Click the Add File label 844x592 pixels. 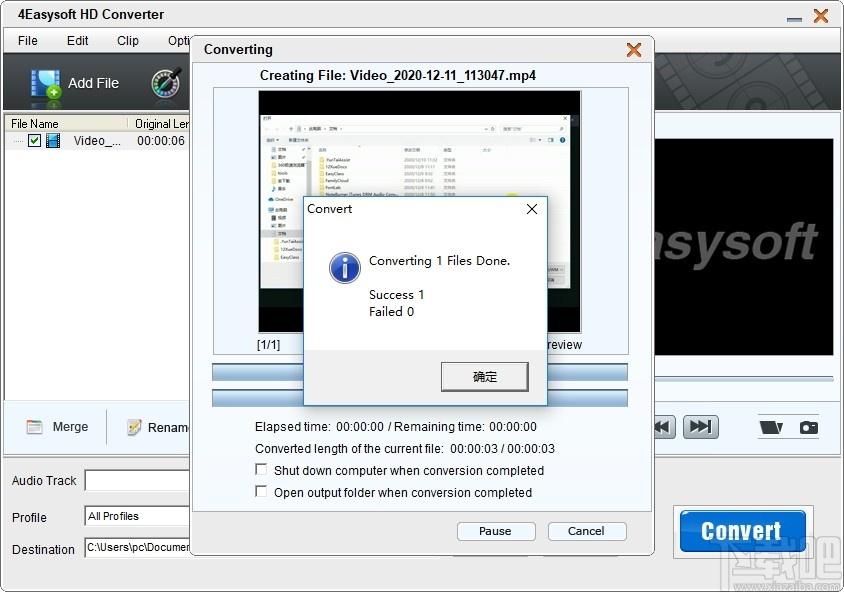[x=93, y=83]
